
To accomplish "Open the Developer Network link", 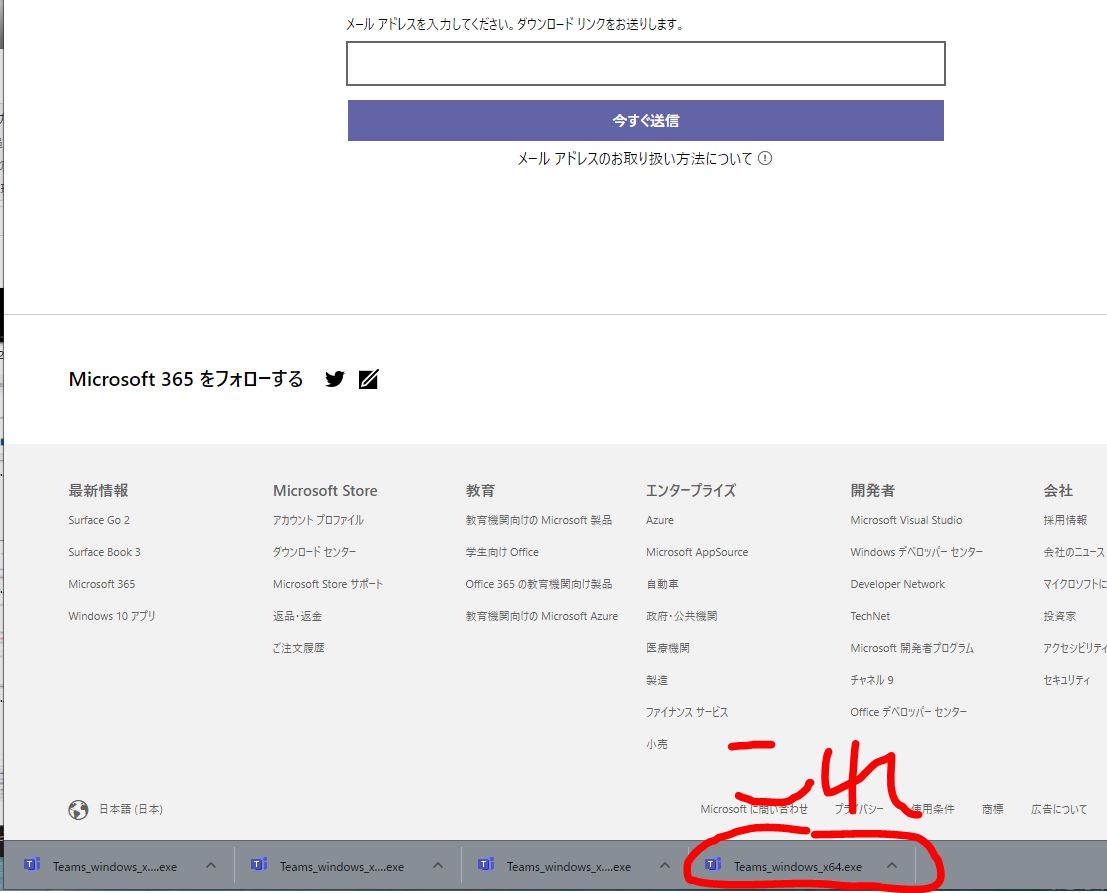I will click(x=897, y=584).
